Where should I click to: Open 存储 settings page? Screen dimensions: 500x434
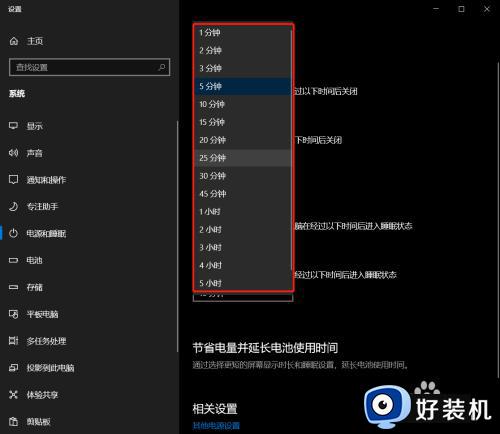click(35, 287)
